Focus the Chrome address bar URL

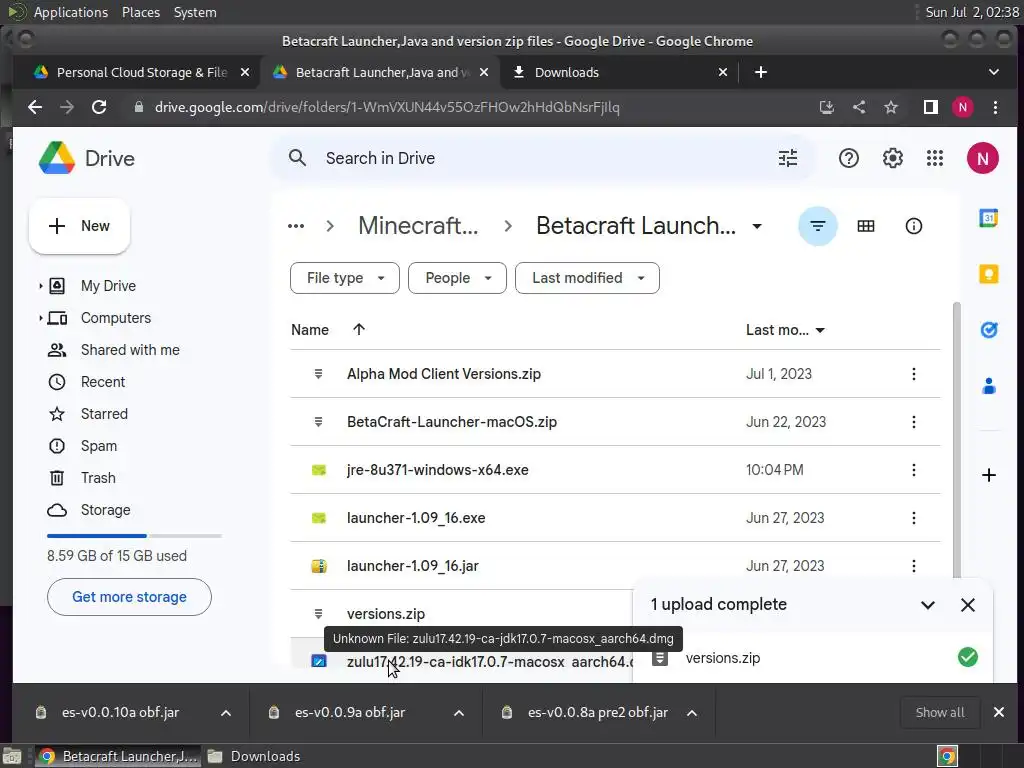click(x=387, y=107)
